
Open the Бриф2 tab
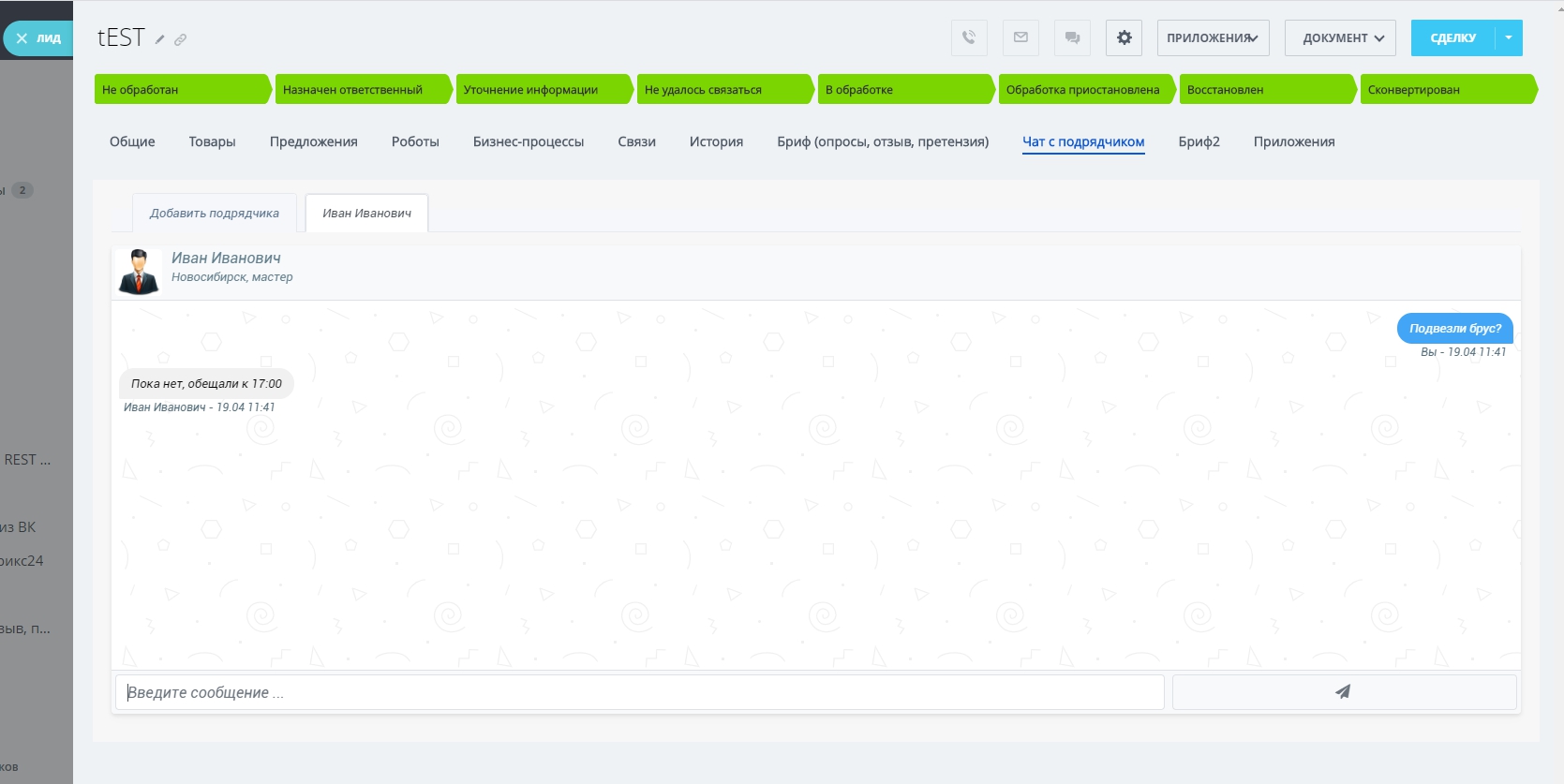point(1199,141)
